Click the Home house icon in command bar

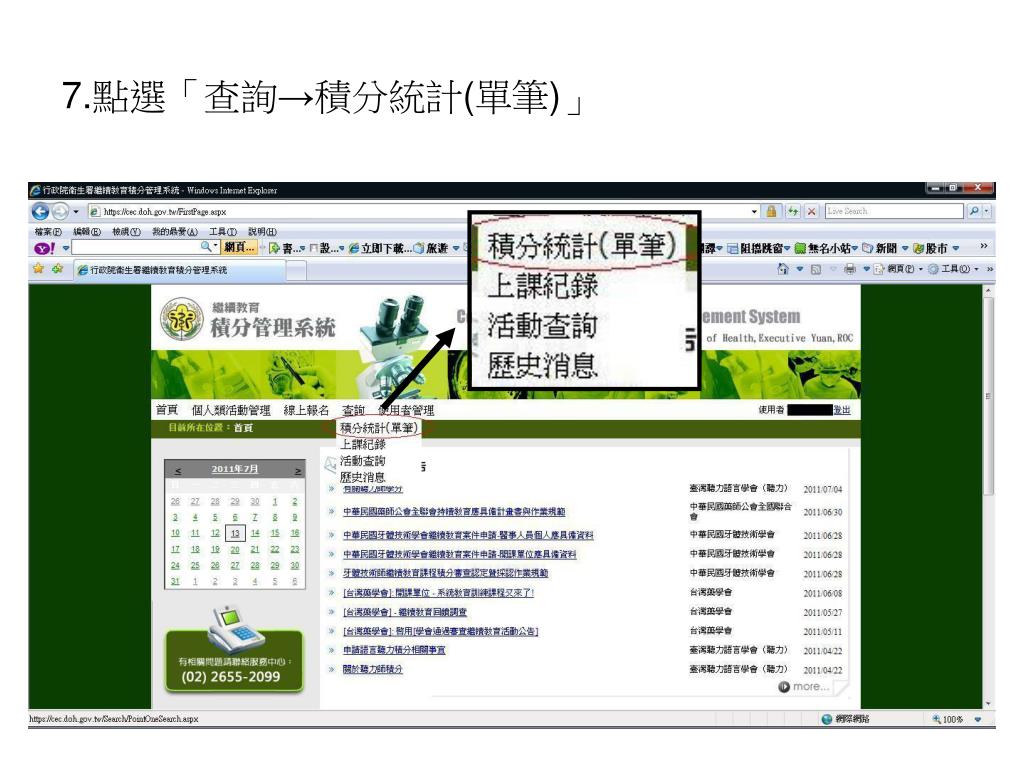point(783,268)
